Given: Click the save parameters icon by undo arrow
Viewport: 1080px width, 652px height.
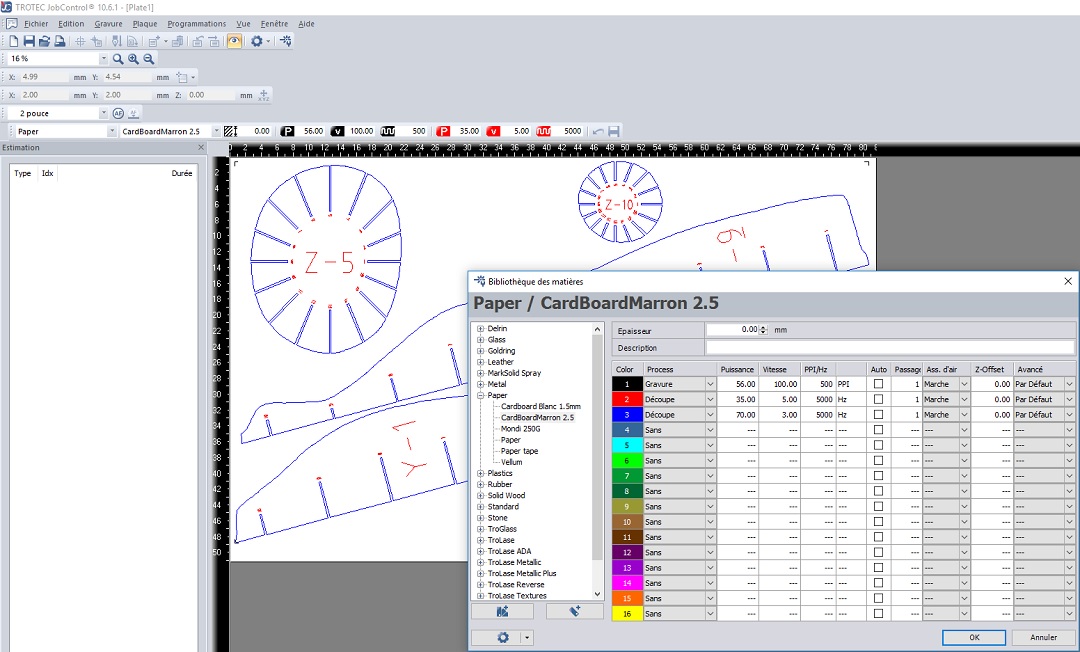Looking at the screenshot, I should pyautogui.click(x=614, y=132).
